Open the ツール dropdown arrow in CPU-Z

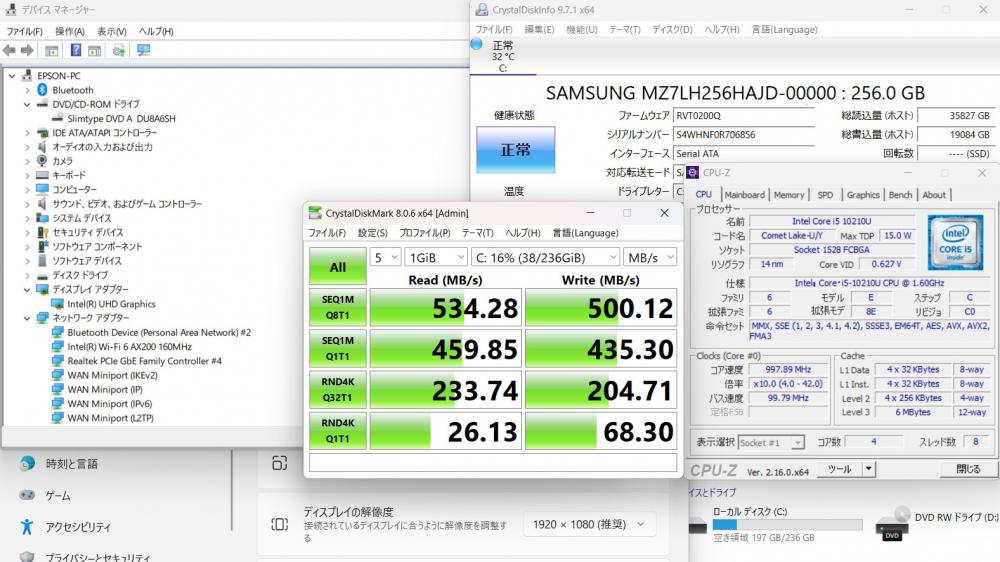click(869, 469)
